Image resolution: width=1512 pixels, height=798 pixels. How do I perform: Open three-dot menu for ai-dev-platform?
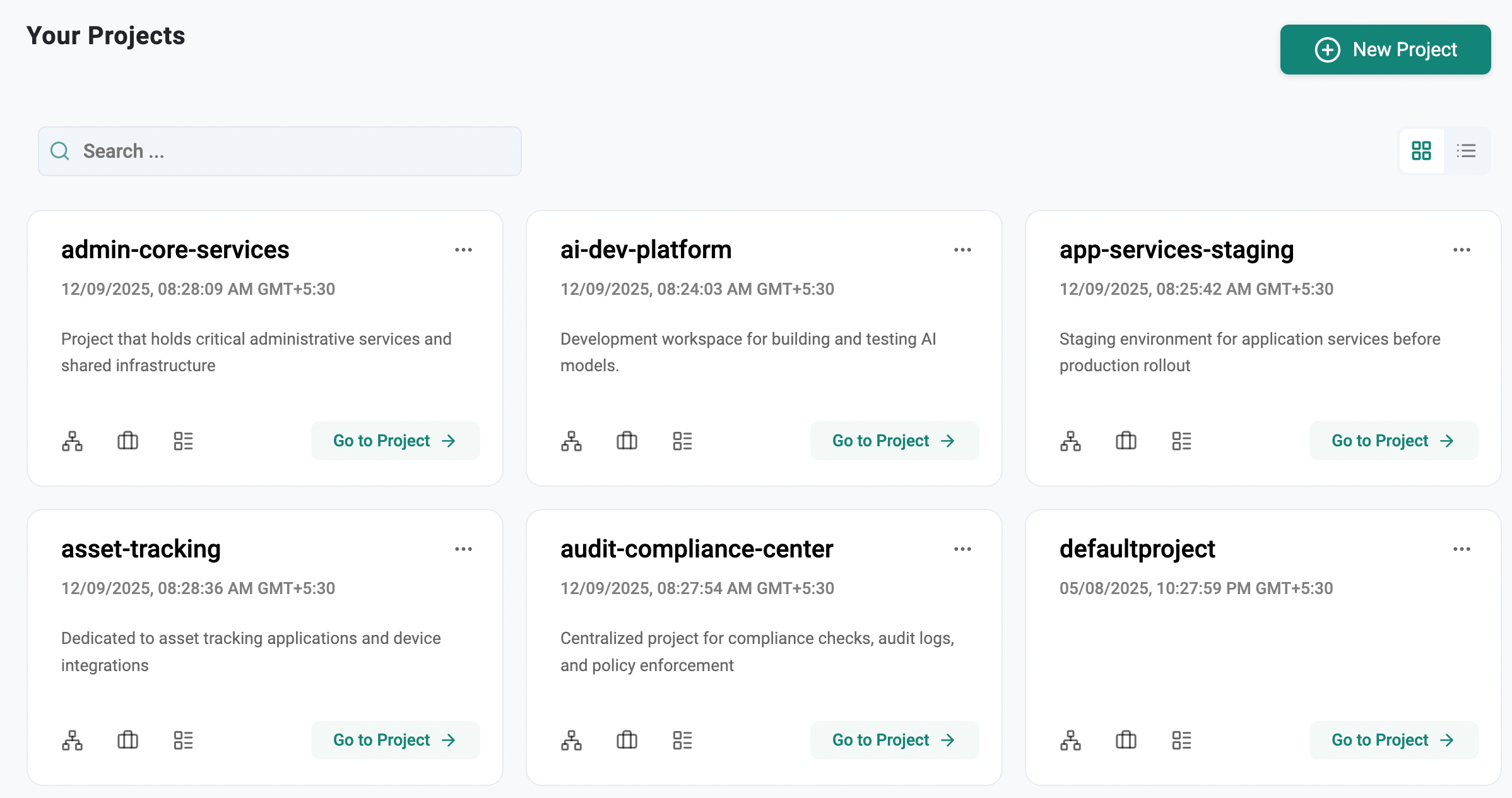pyautogui.click(x=962, y=250)
